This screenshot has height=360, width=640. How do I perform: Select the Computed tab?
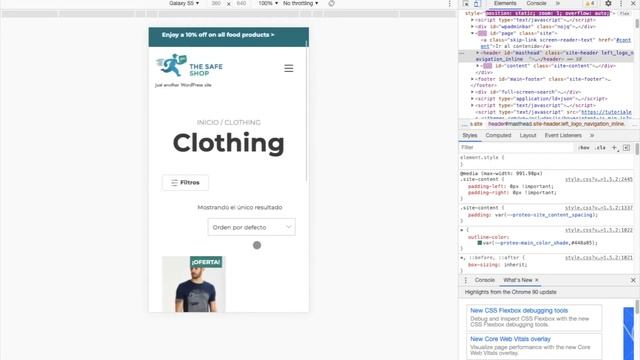click(498, 135)
